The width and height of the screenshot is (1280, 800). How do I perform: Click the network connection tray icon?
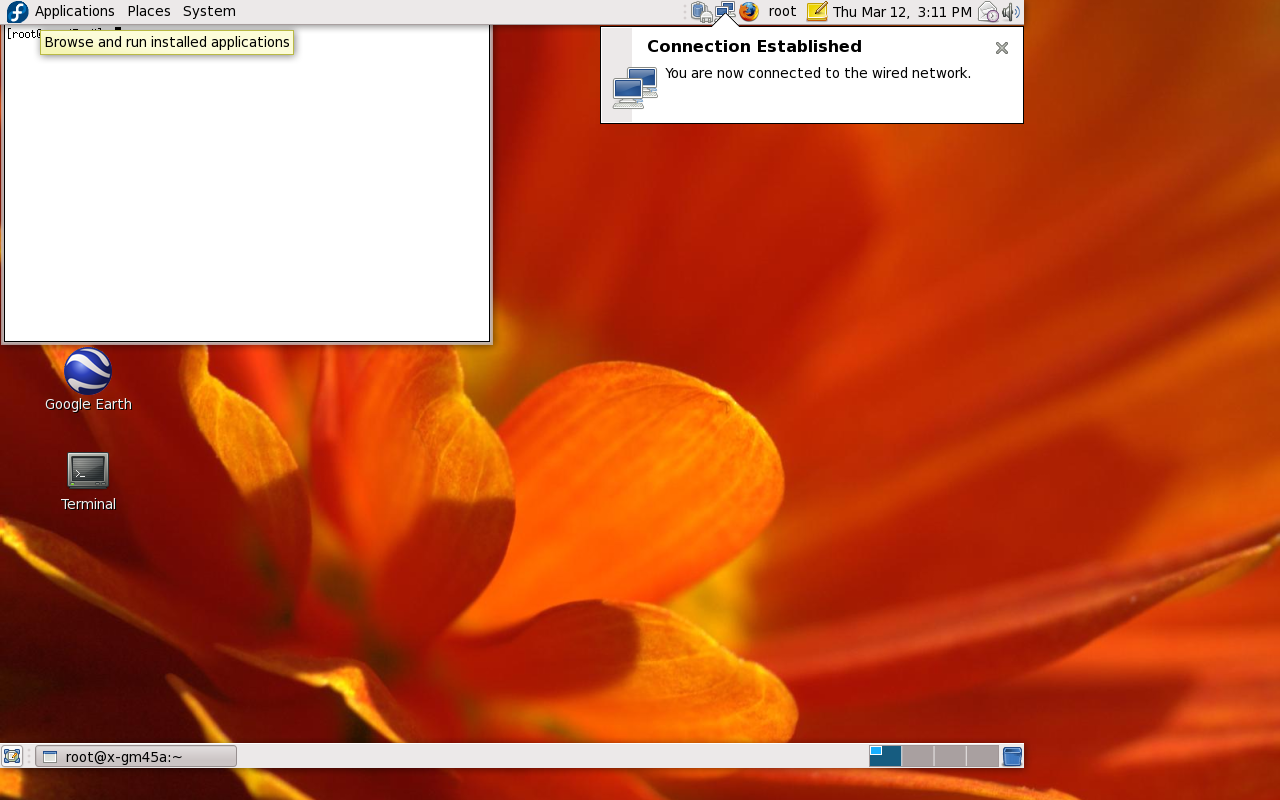725,12
